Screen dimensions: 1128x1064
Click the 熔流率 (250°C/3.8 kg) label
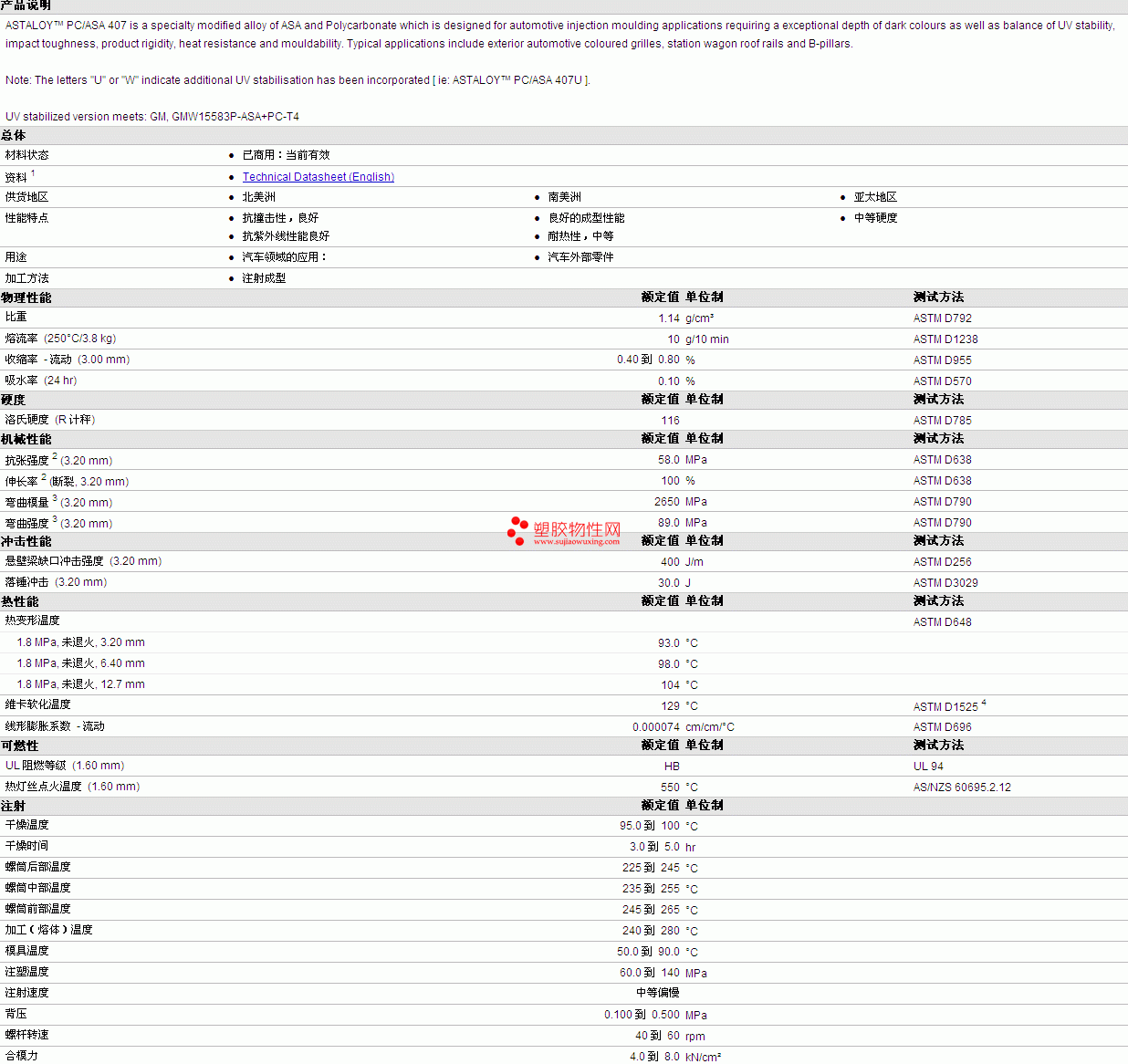tap(60, 339)
